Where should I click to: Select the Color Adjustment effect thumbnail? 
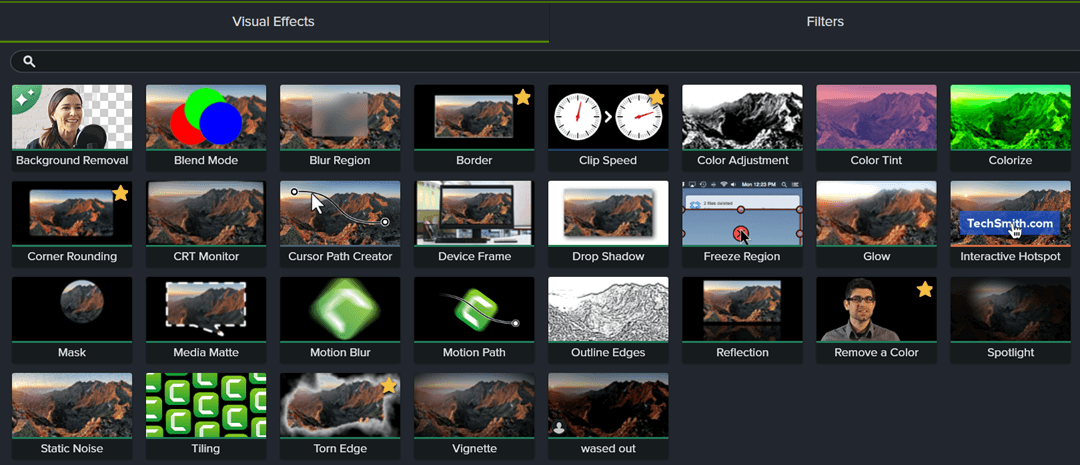click(742, 117)
